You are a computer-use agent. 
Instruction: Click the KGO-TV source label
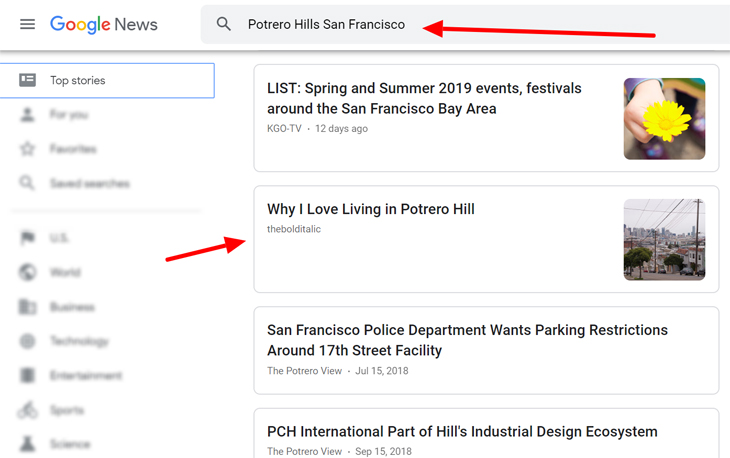(284, 128)
